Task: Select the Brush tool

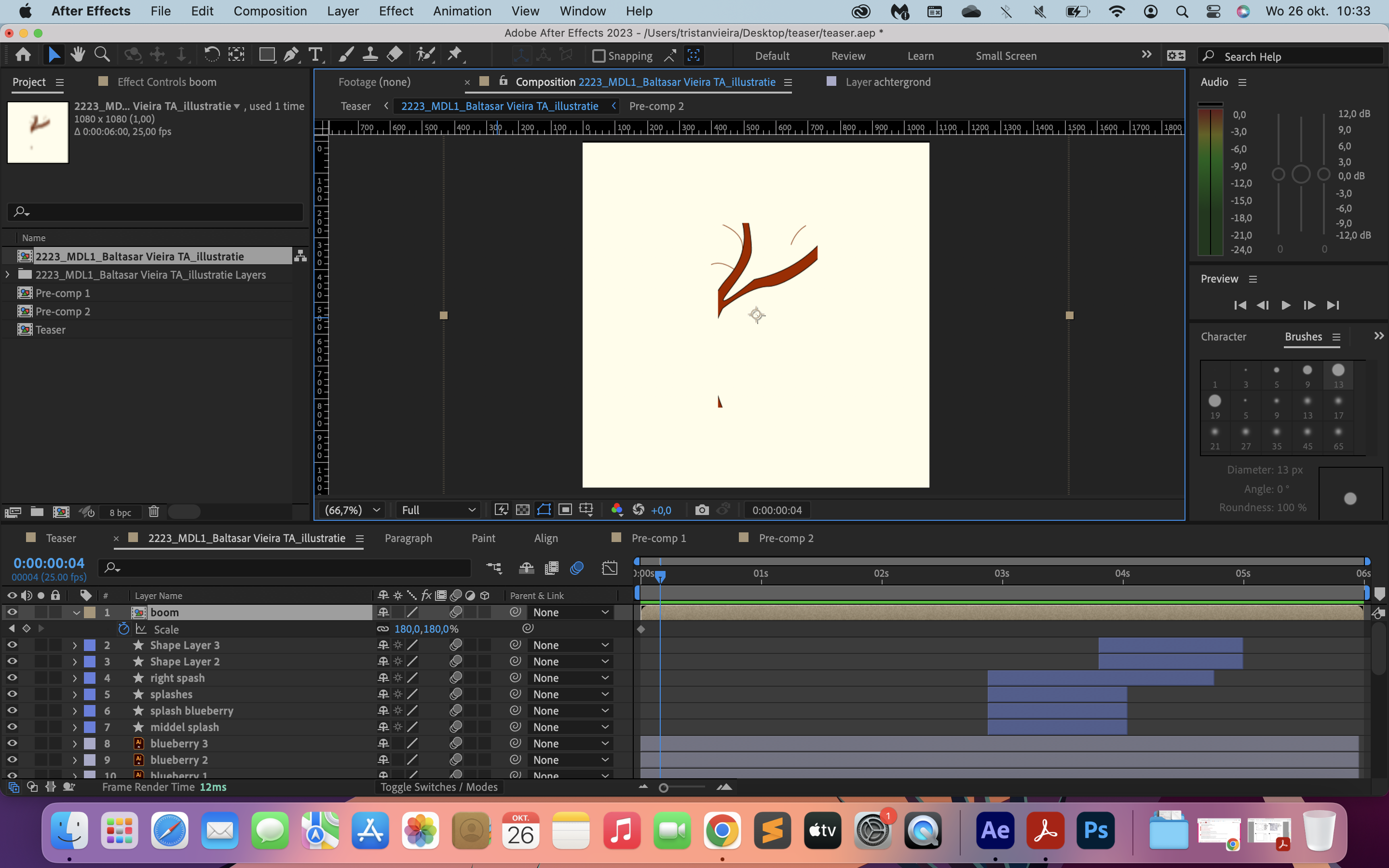Action: (x=345, y=54)
